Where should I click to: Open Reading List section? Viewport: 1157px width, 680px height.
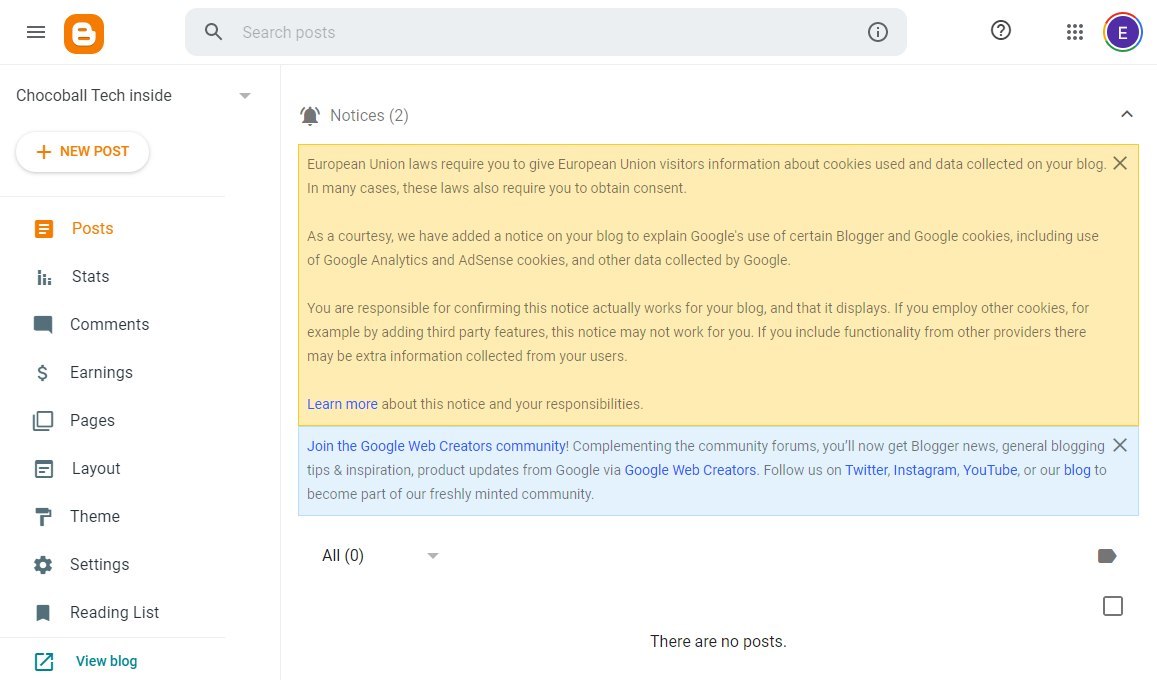pos(114,612)
